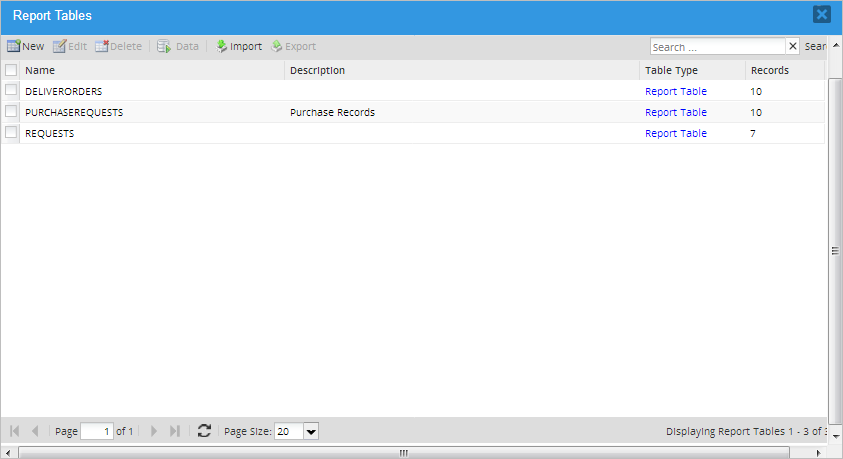This screenshot has height=459, width=843.
Task: Sort by the Records column header
Action: [770, 70]
